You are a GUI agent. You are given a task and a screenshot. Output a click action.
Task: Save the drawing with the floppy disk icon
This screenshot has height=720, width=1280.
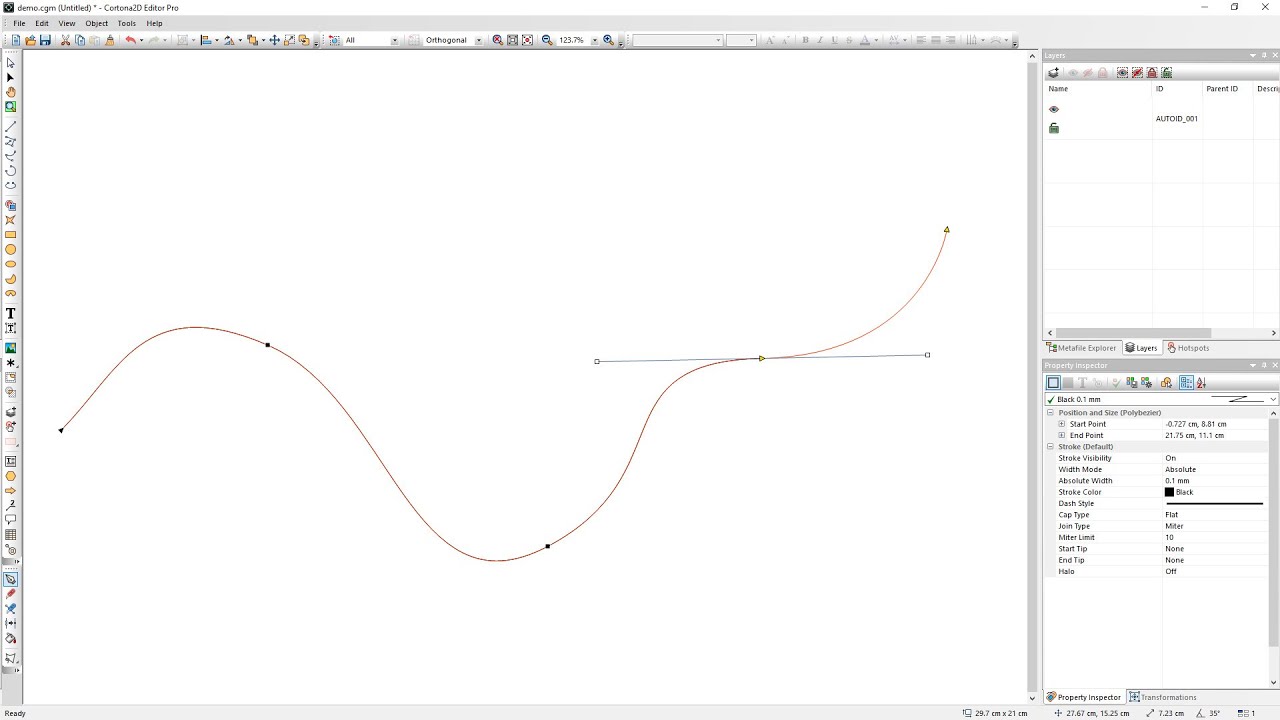pyautogui.click(x=45, y=40)
